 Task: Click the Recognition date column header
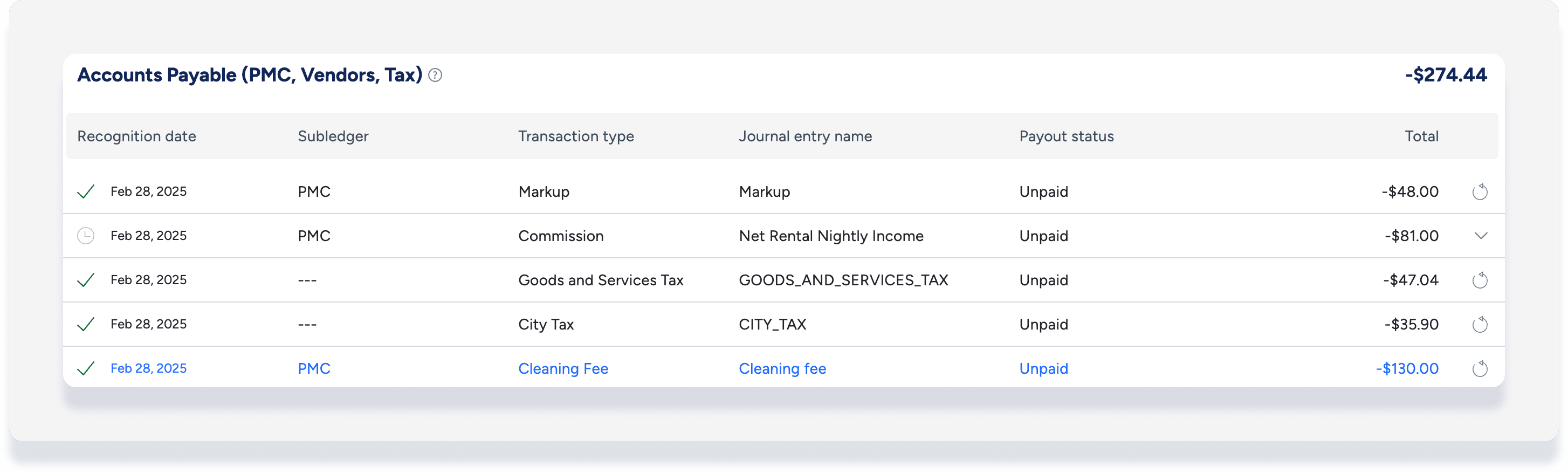point(136,136)
